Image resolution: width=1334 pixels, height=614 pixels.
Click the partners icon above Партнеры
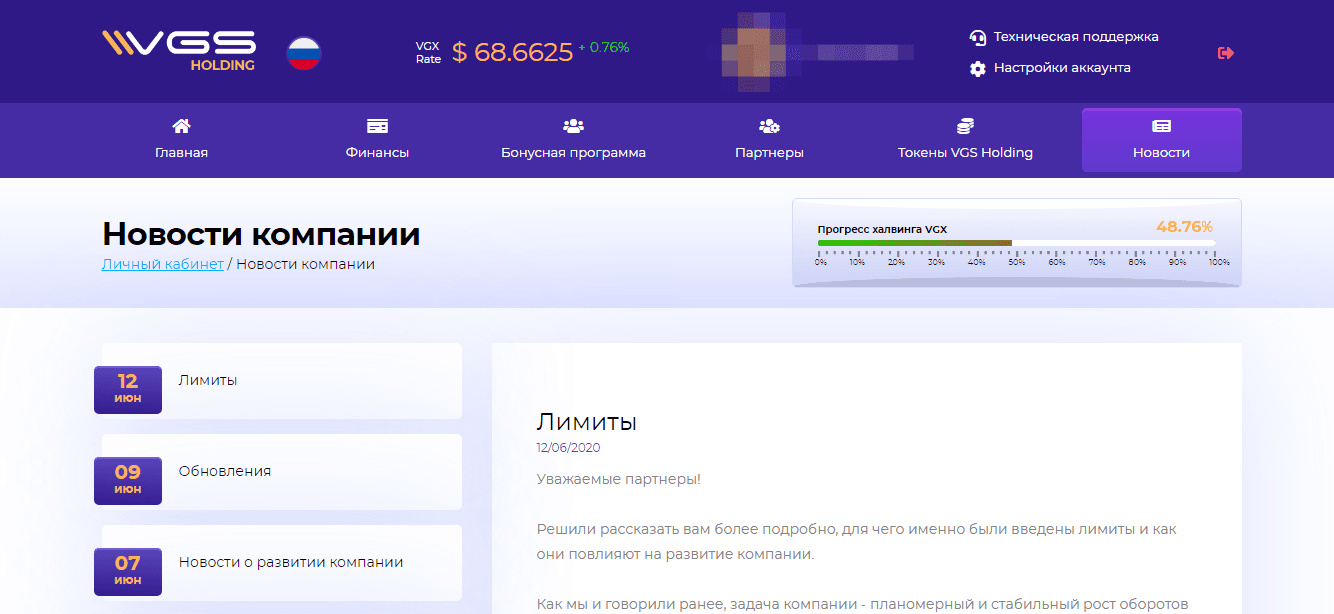[769, 126]
